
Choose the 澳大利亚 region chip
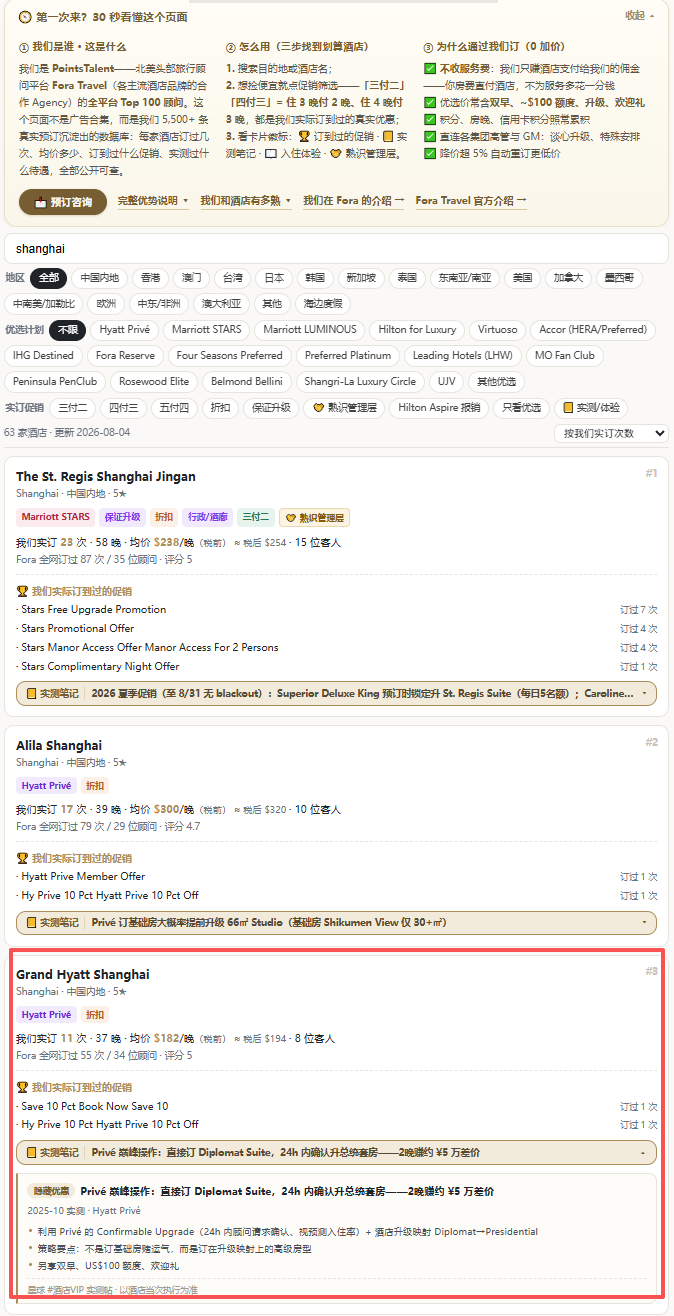click(x=220, y=303)
